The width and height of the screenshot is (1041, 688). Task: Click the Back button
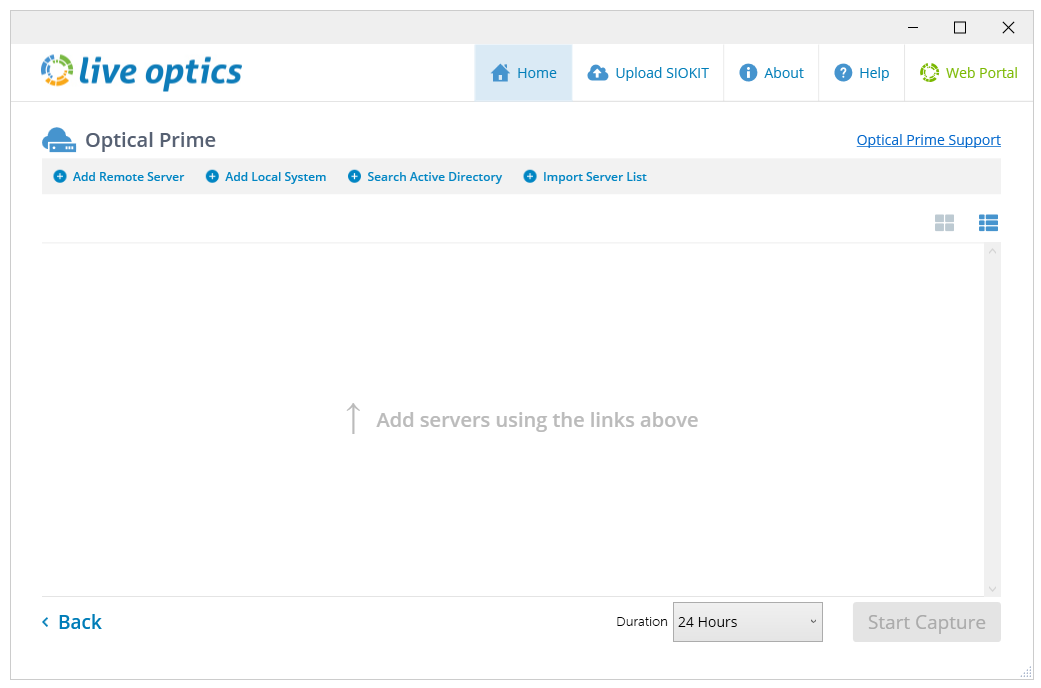point(71,621)
